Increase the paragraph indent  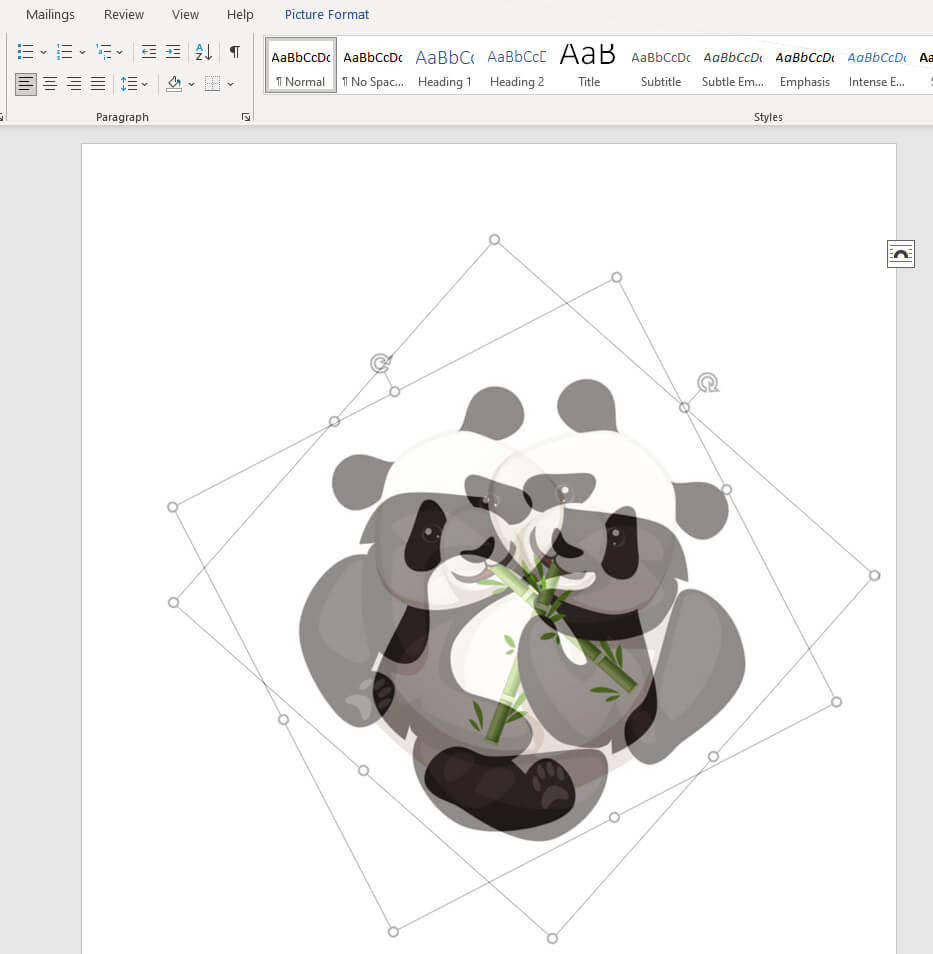tap(173, 52)
